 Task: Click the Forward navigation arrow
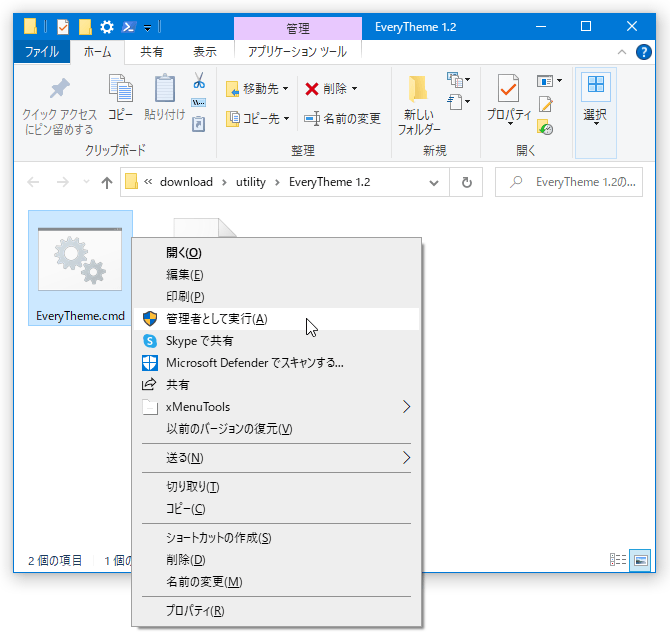(x=62, y=182)
